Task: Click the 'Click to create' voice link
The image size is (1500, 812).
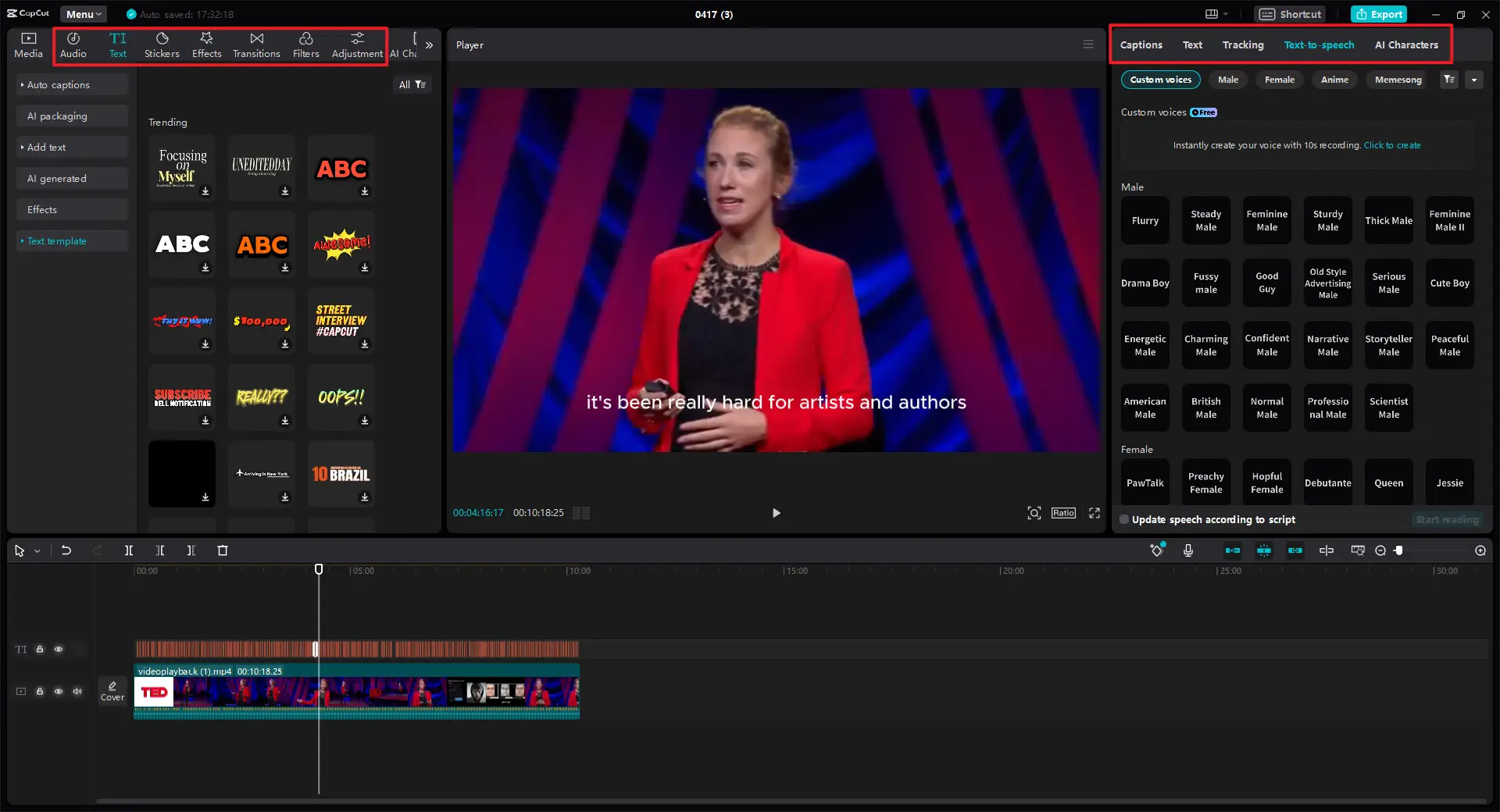Action: (x=1392, y=145)
